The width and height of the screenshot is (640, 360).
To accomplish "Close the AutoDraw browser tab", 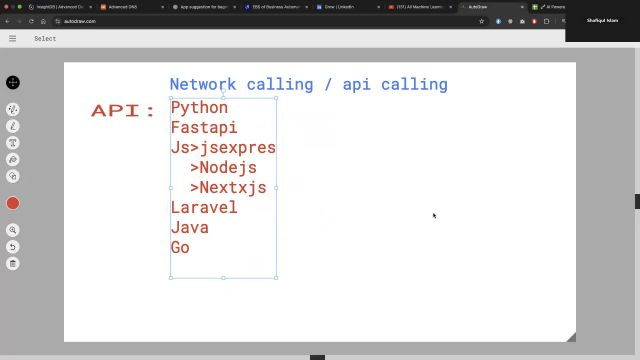I will 522,7.
